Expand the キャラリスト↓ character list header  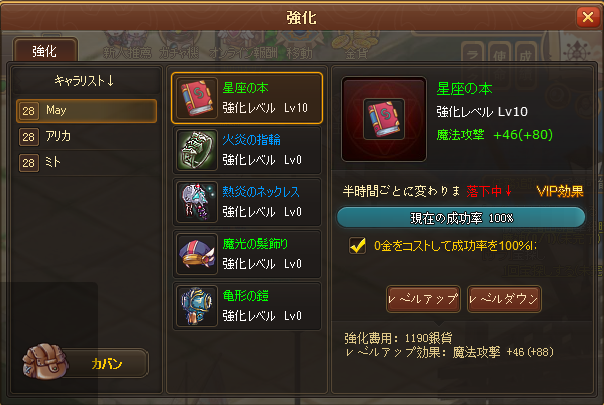[x=86, y=81]
